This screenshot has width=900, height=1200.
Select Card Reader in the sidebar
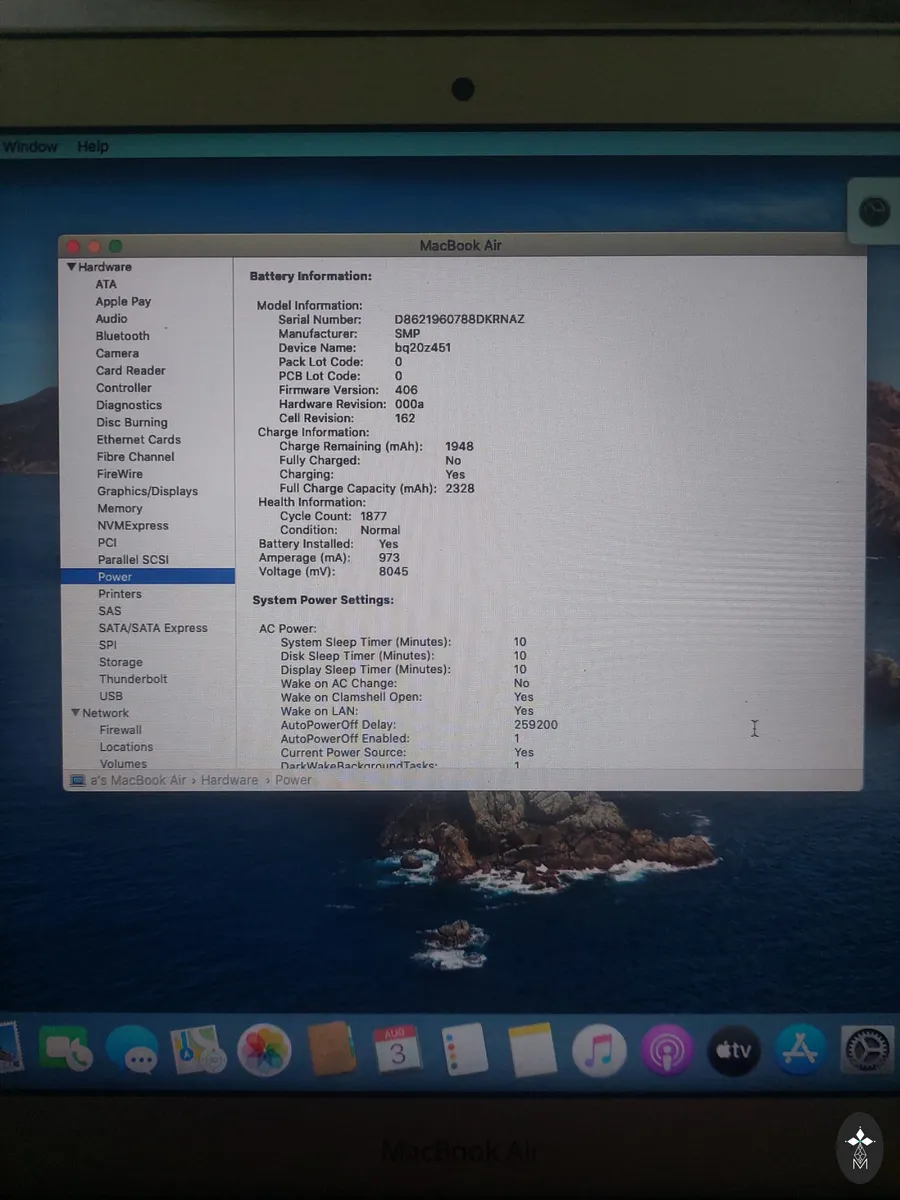pyautogui.click(x=131, y=370)
